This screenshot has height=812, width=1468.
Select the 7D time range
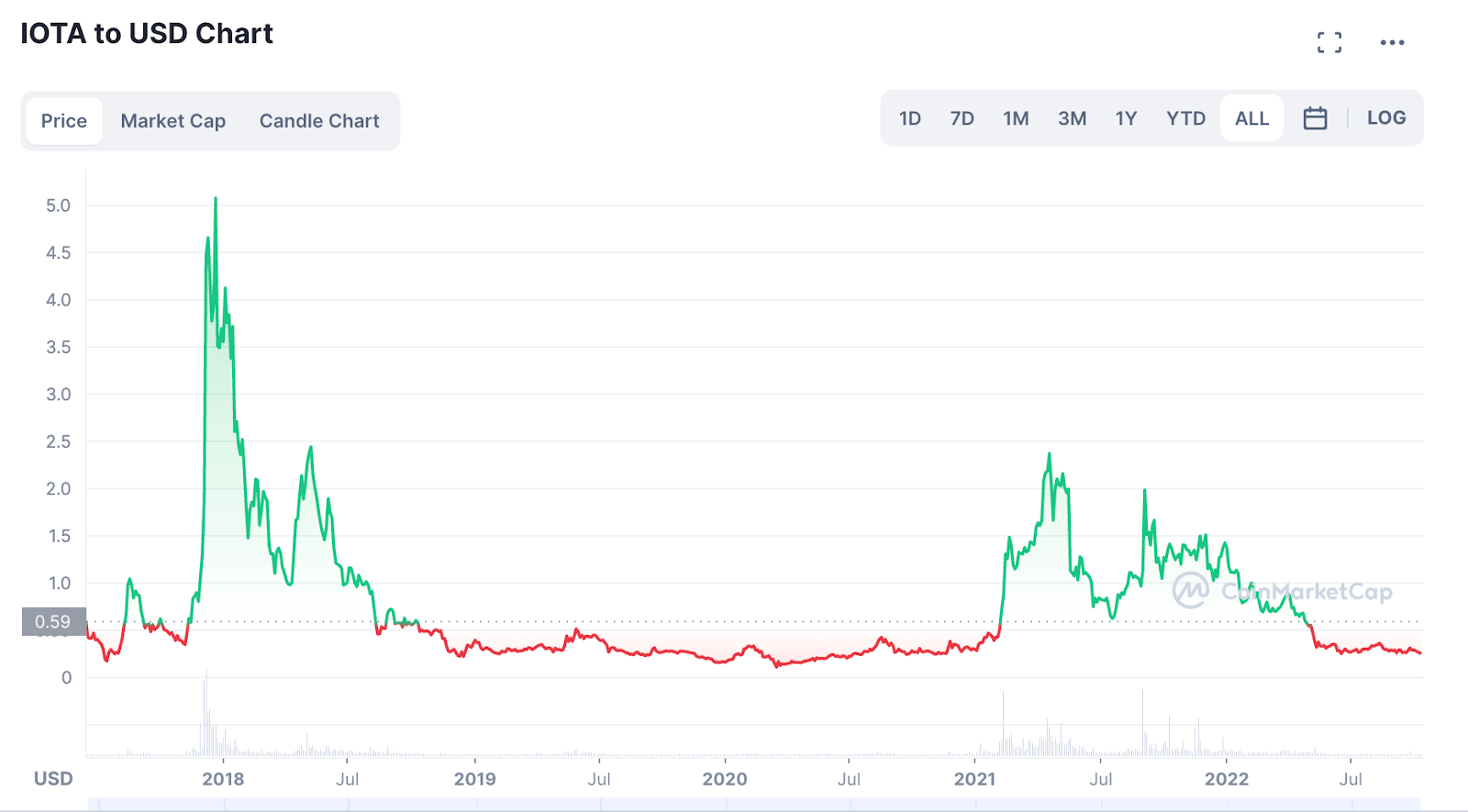click(x=962, y=118)
